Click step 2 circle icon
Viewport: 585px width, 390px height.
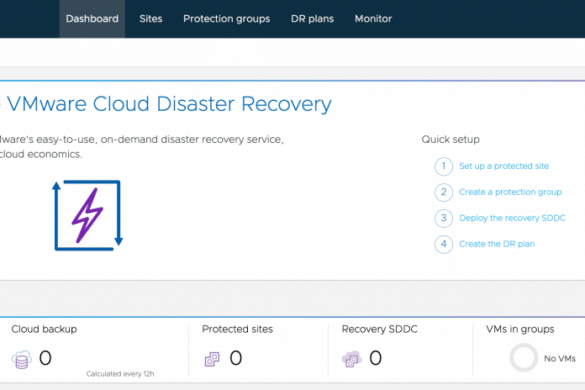coord(444,192)
